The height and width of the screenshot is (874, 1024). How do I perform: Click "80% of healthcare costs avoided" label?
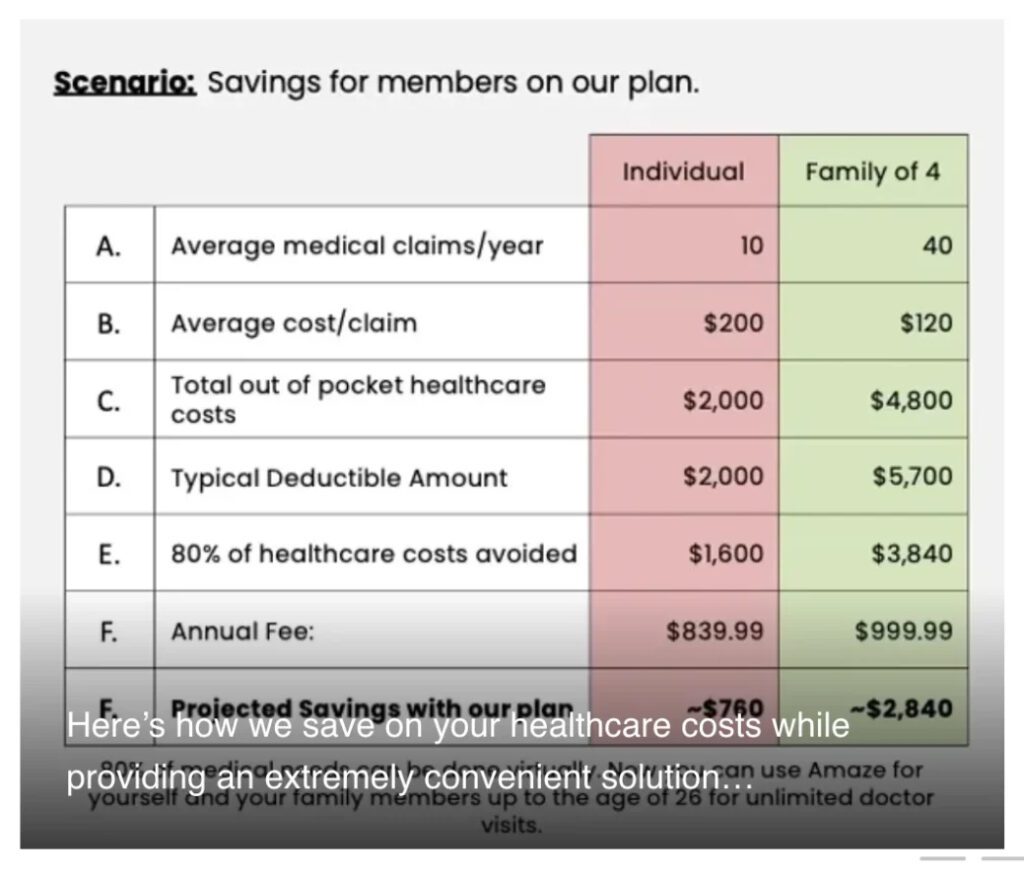point(374,553)
